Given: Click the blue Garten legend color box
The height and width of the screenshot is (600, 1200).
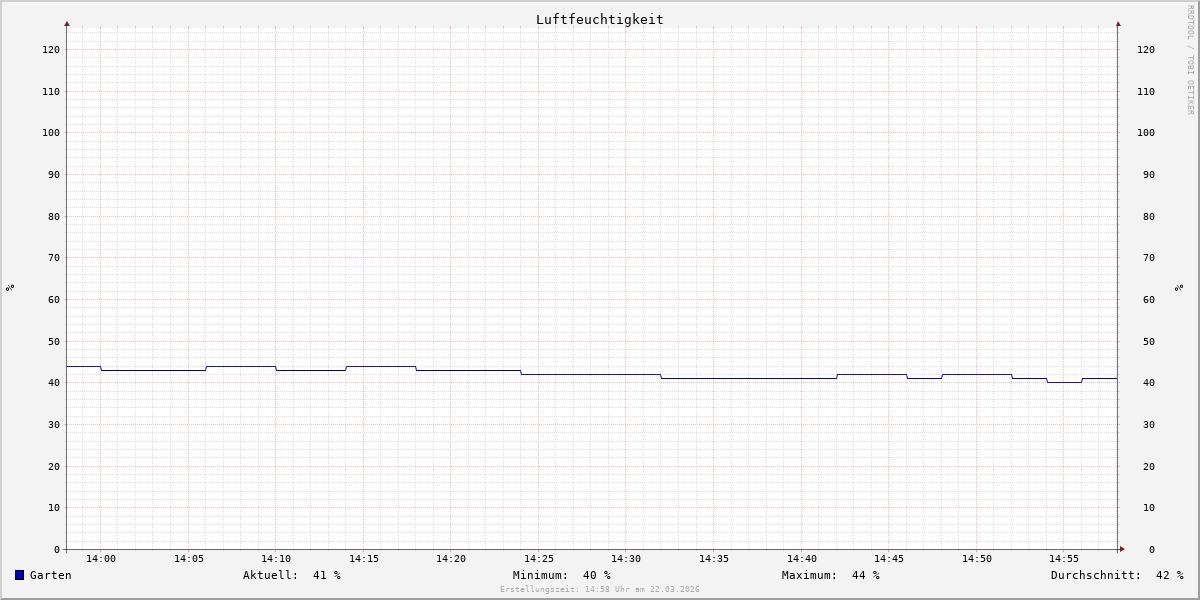Looking at the screenshot, I should (x=19, y=575).
